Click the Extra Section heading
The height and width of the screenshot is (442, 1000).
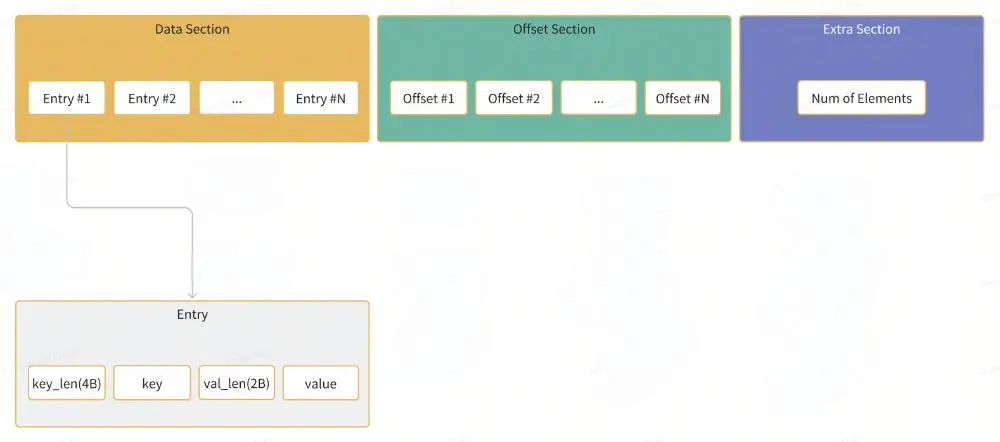(x=861, y=29)
